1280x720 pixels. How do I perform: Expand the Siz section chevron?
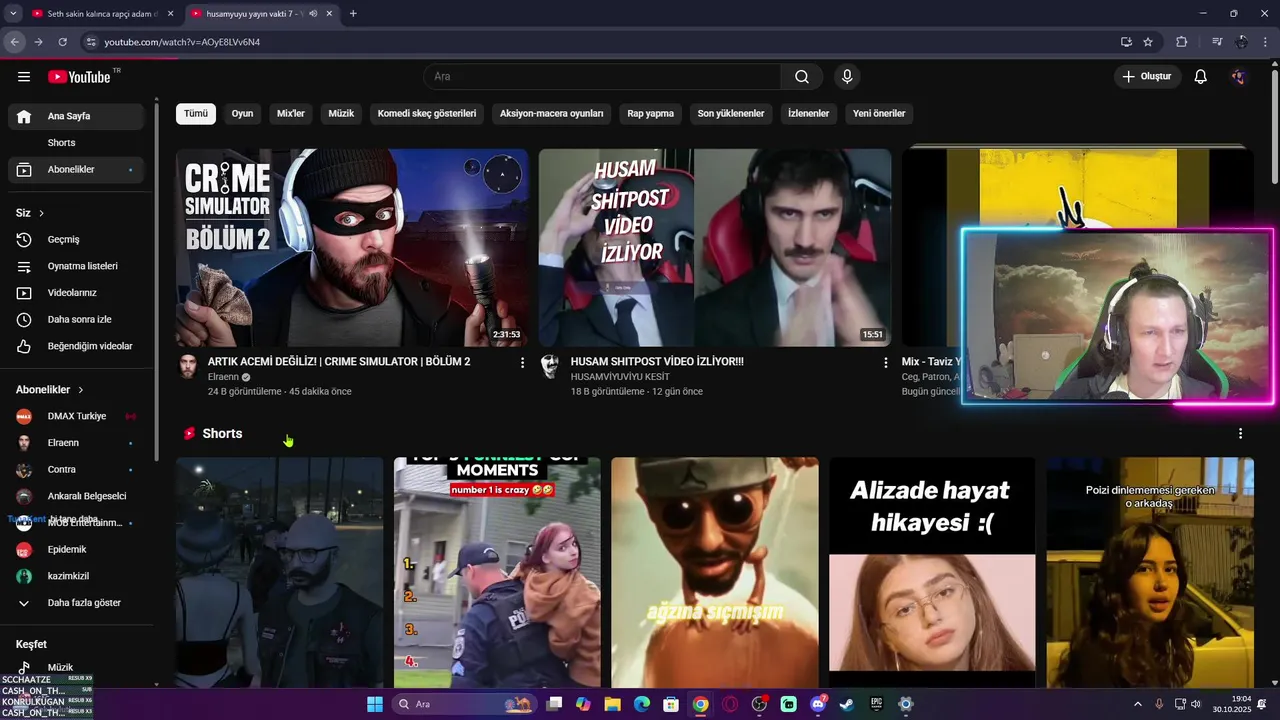click(x=41, y=213)
